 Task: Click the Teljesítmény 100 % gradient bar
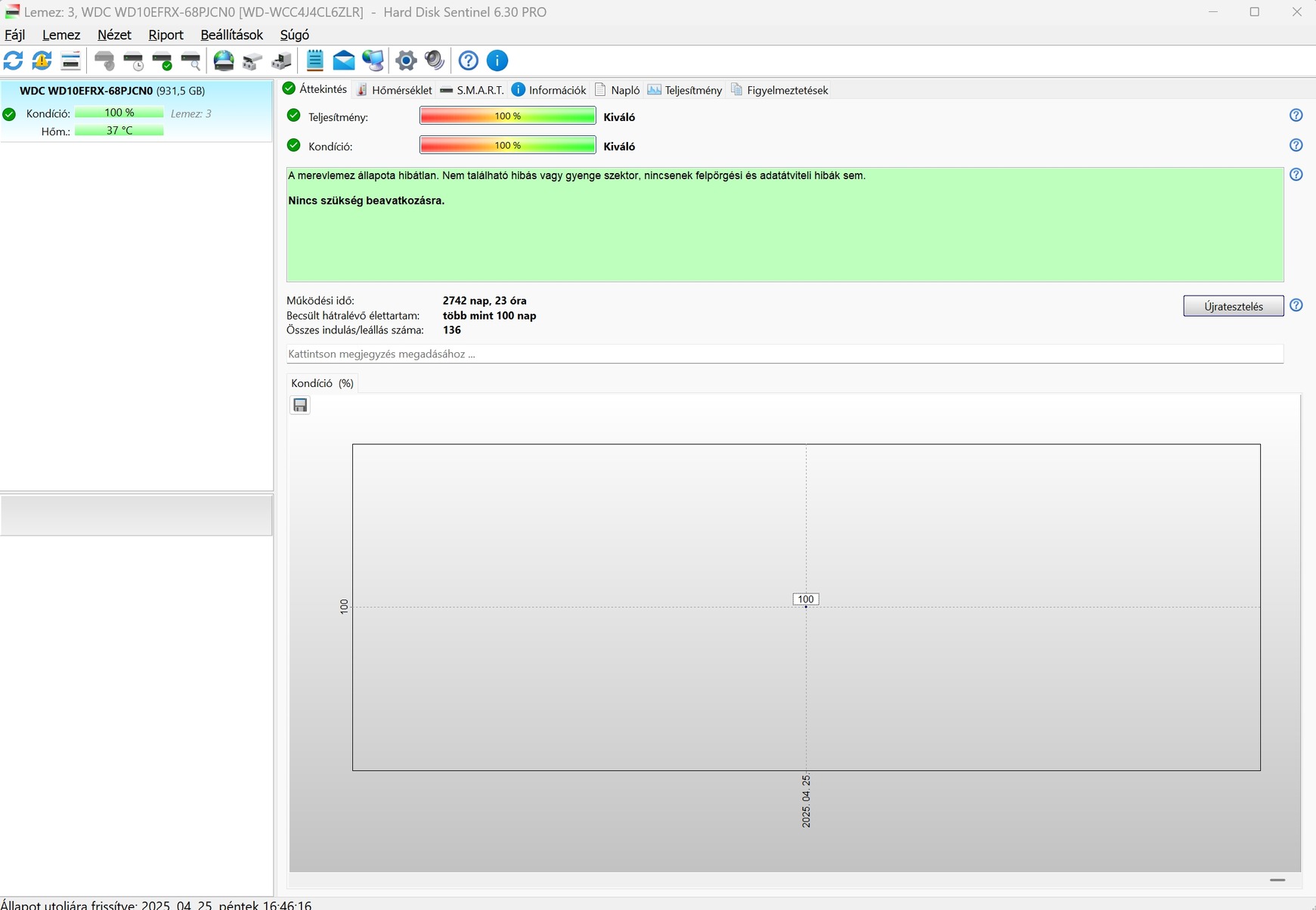point(508,116)
